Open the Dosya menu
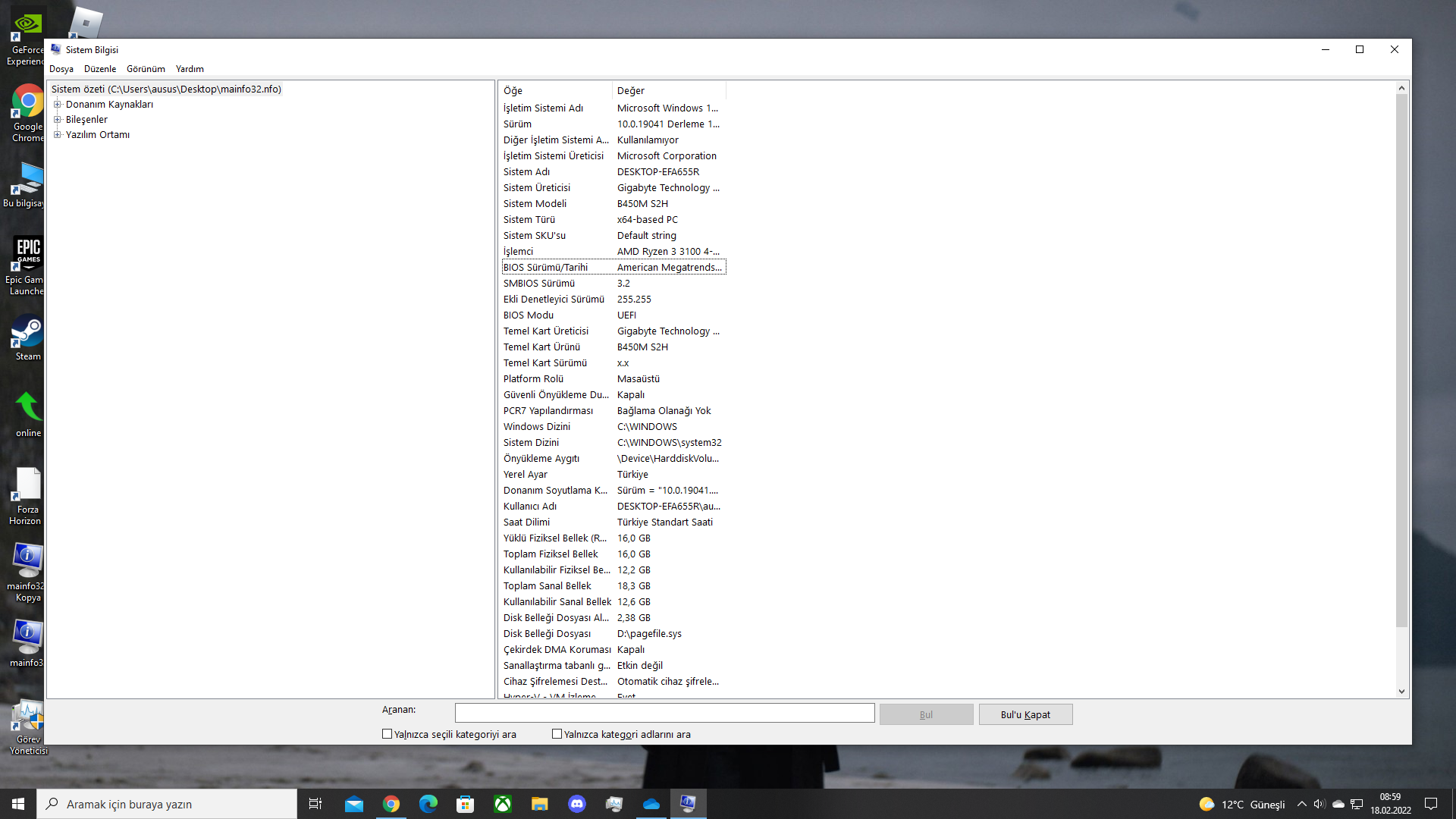The height and width of the screenshot is (819, 1456). [x=61, y=68]
